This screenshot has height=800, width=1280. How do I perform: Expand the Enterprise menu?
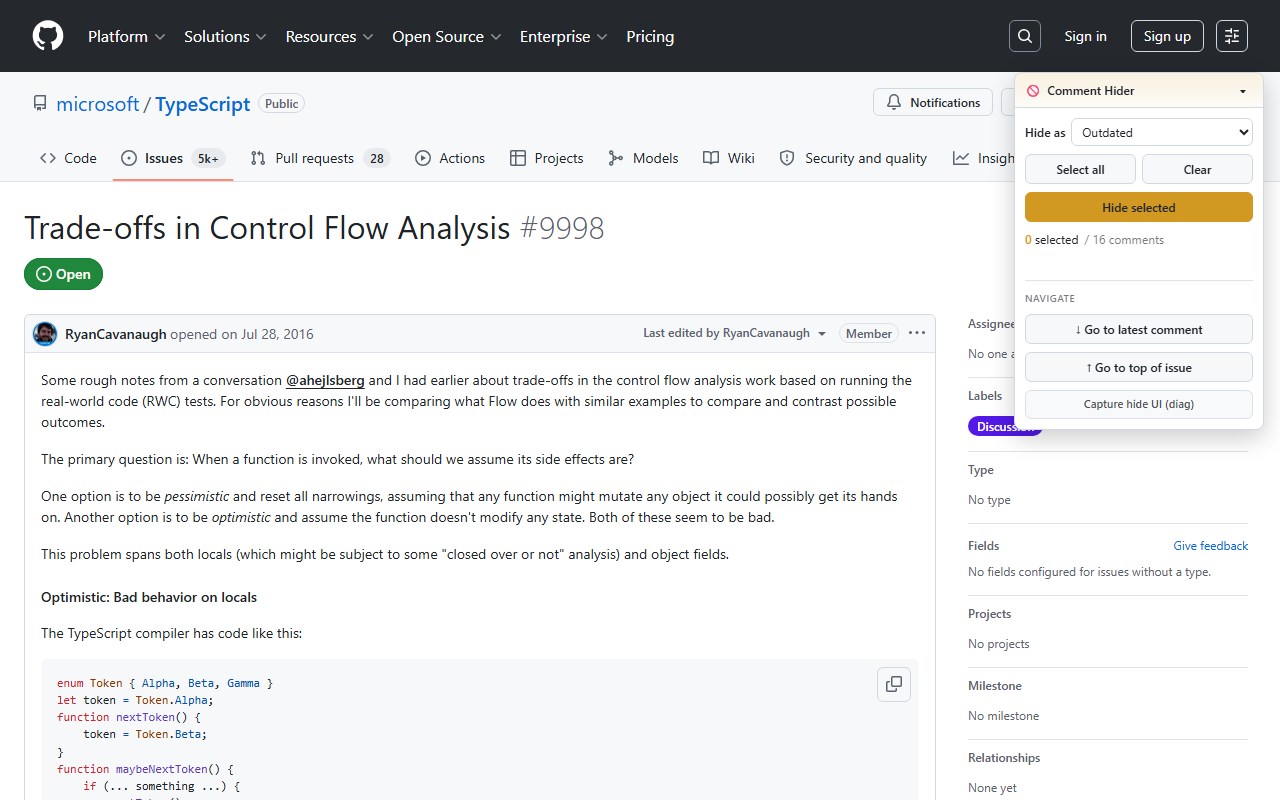pos(564,36)
